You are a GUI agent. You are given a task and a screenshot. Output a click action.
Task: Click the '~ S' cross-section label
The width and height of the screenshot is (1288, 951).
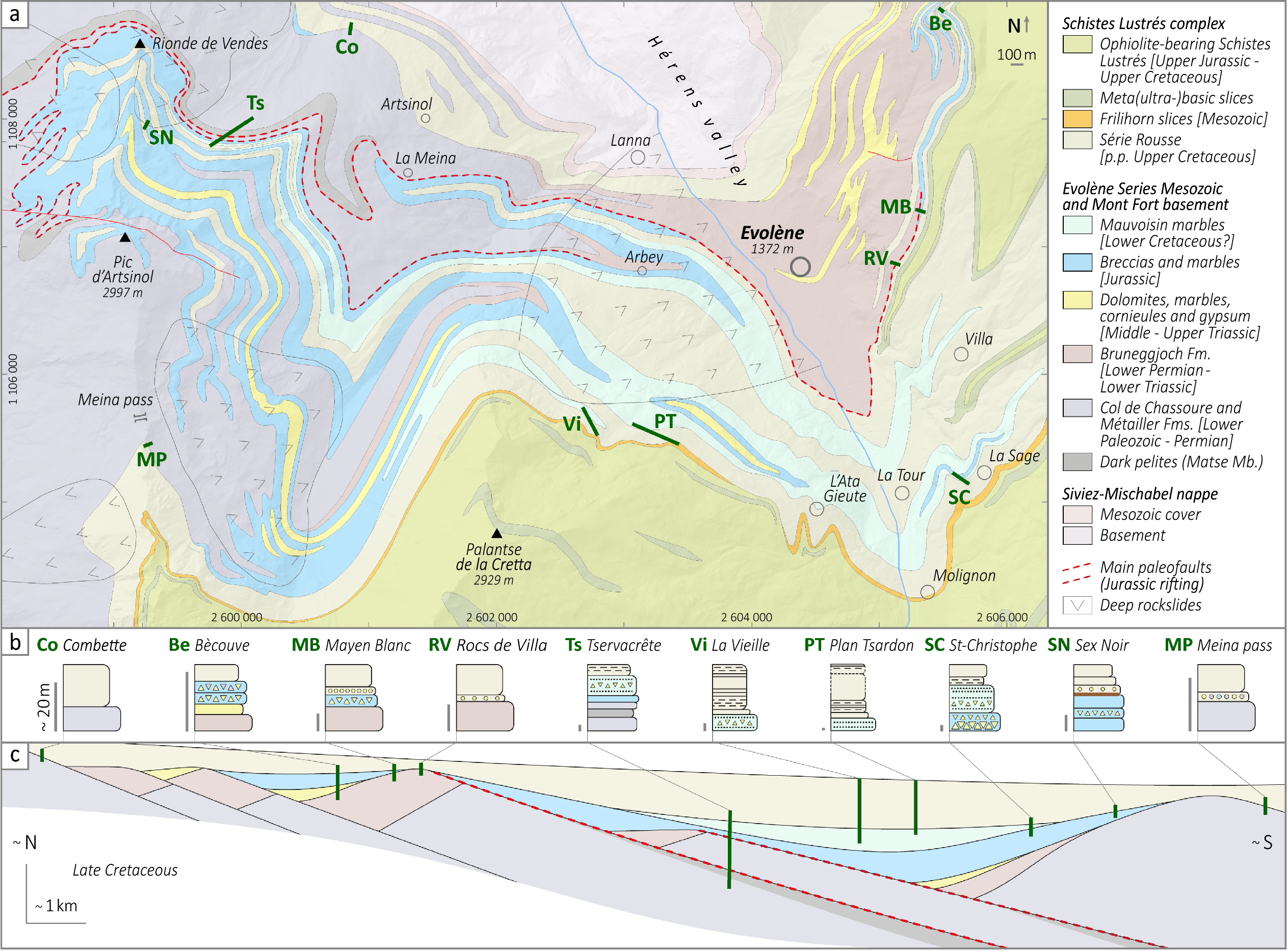[1262, 843]
